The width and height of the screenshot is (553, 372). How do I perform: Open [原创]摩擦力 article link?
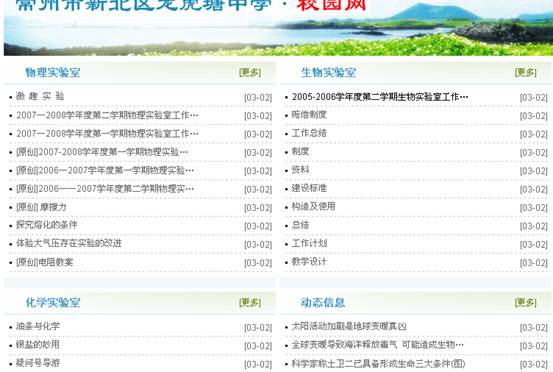[x=41, y=207]
